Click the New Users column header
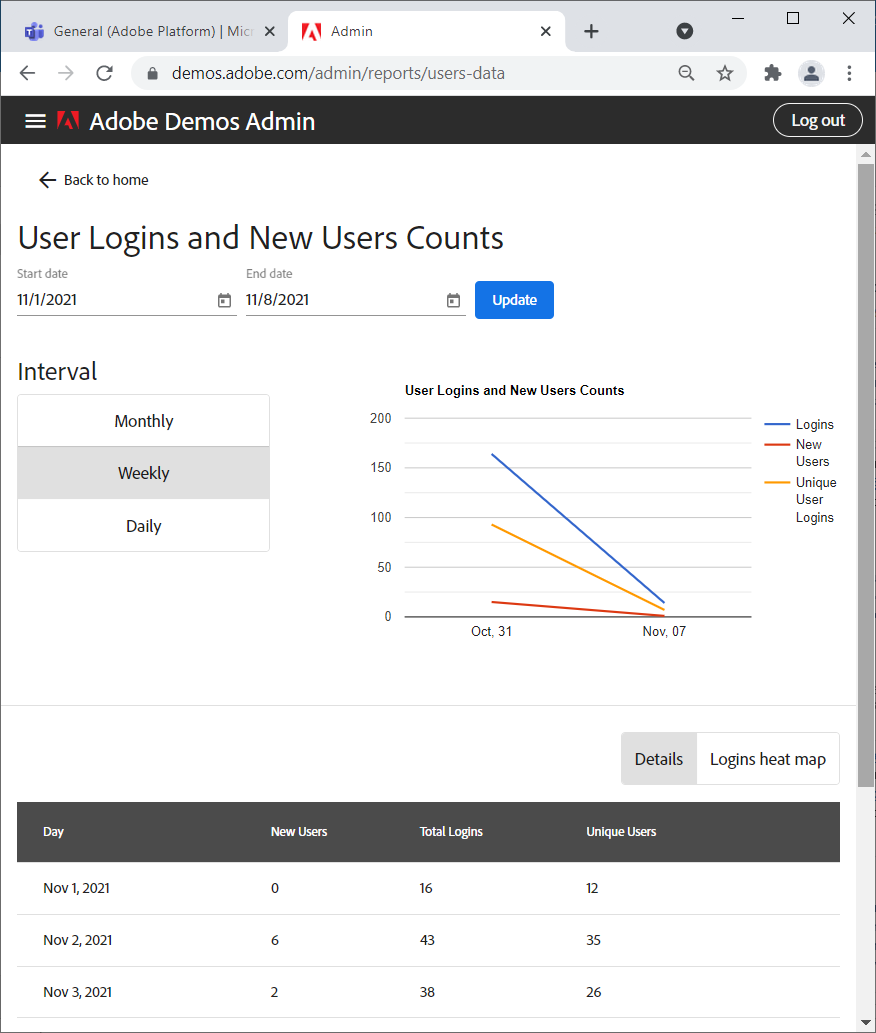 click(x=299, y=831)
